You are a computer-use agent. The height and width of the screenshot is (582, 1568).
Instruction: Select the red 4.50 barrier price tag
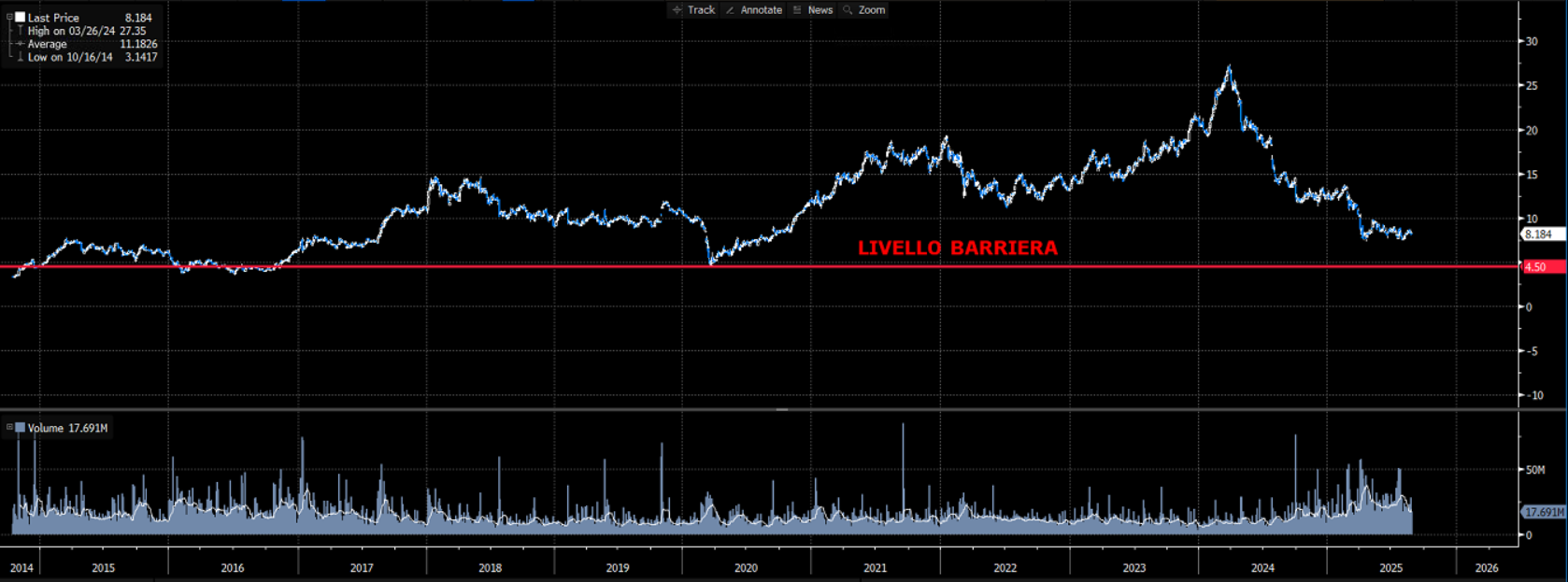(1543, 267)
